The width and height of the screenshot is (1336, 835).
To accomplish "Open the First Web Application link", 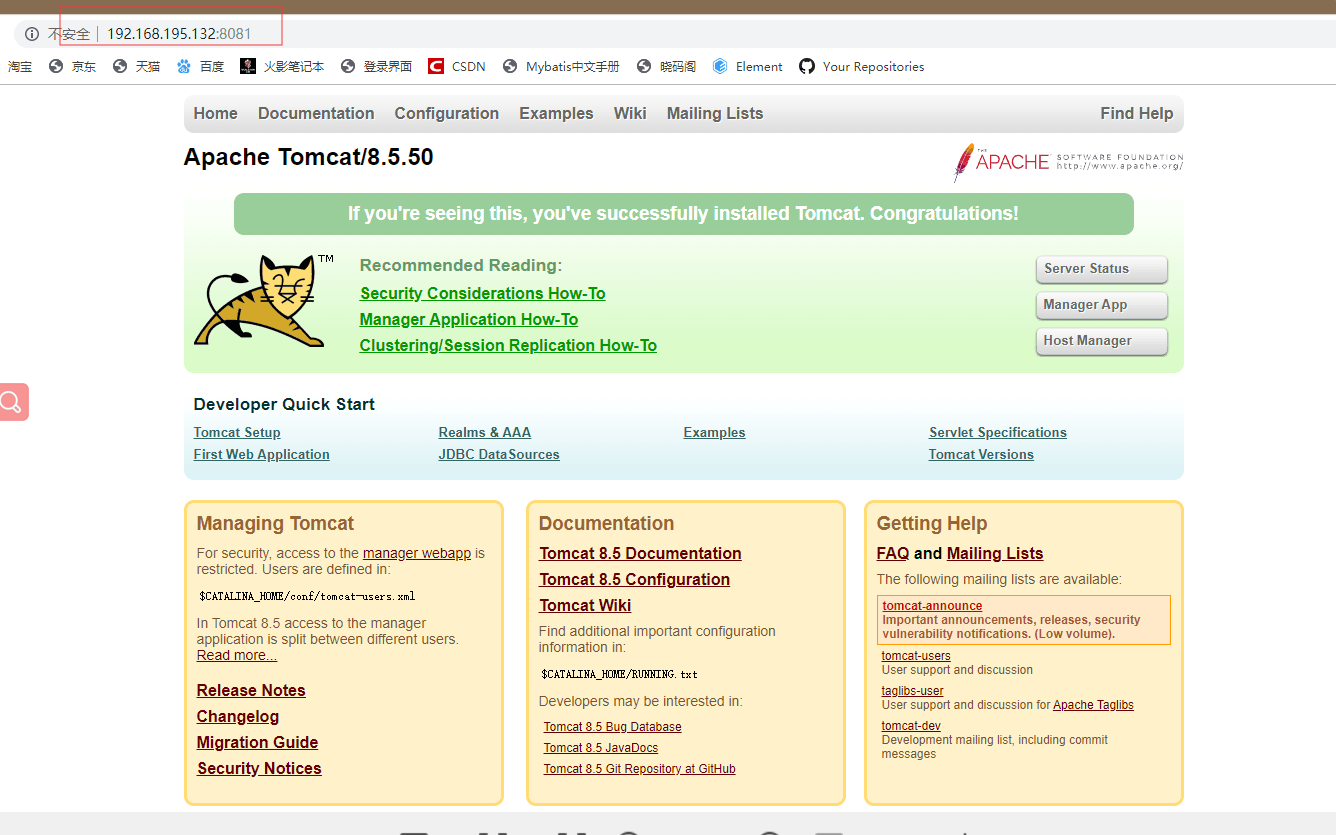I will point(261,455).
